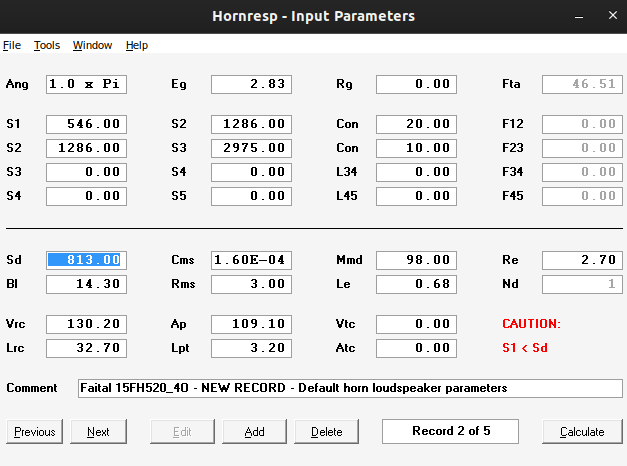The height and width of the screenshot is (466, 627).
Task: Select the L34 input field
Action: pos(416,172)
